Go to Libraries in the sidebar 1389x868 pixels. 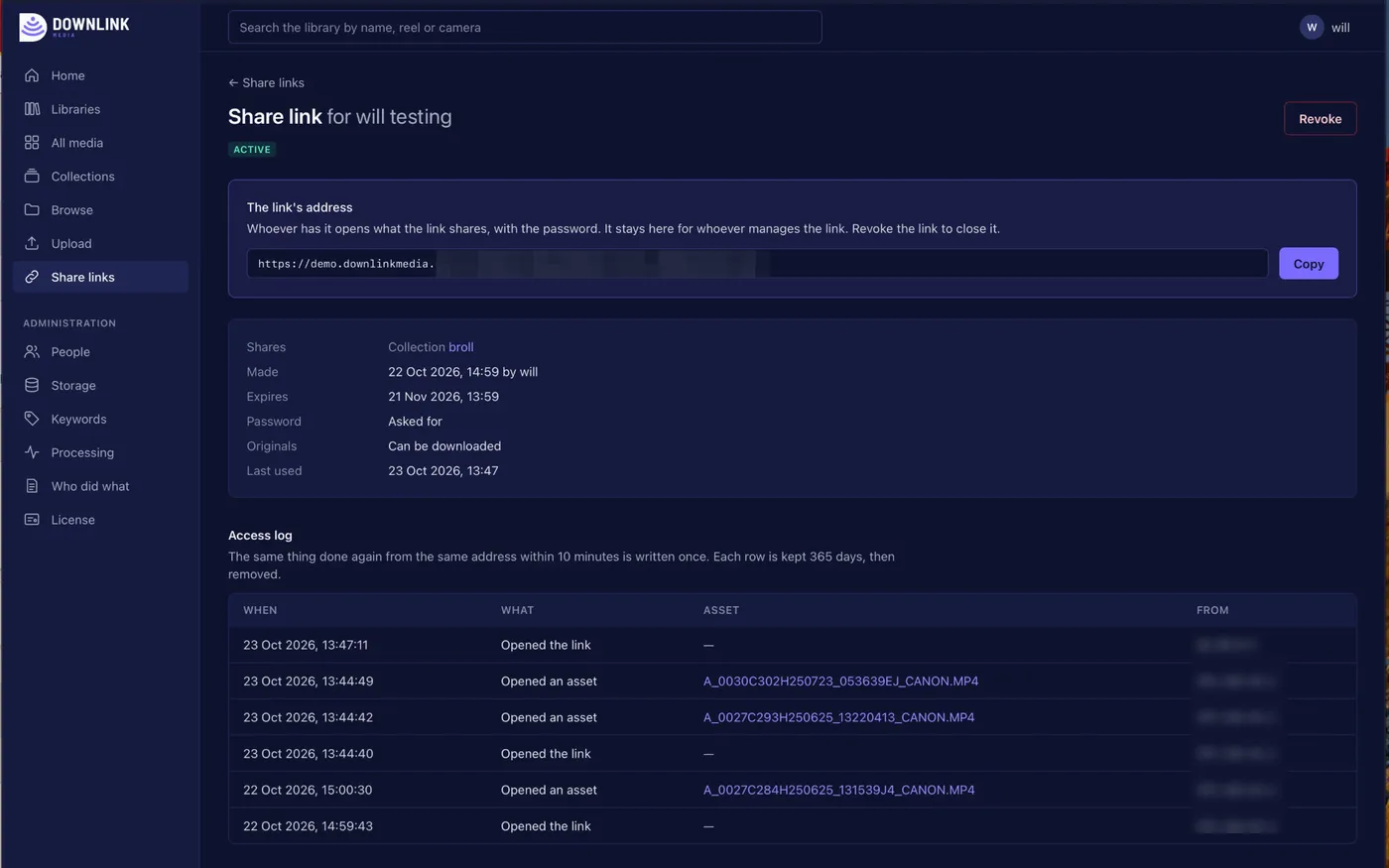click(100, 109)
